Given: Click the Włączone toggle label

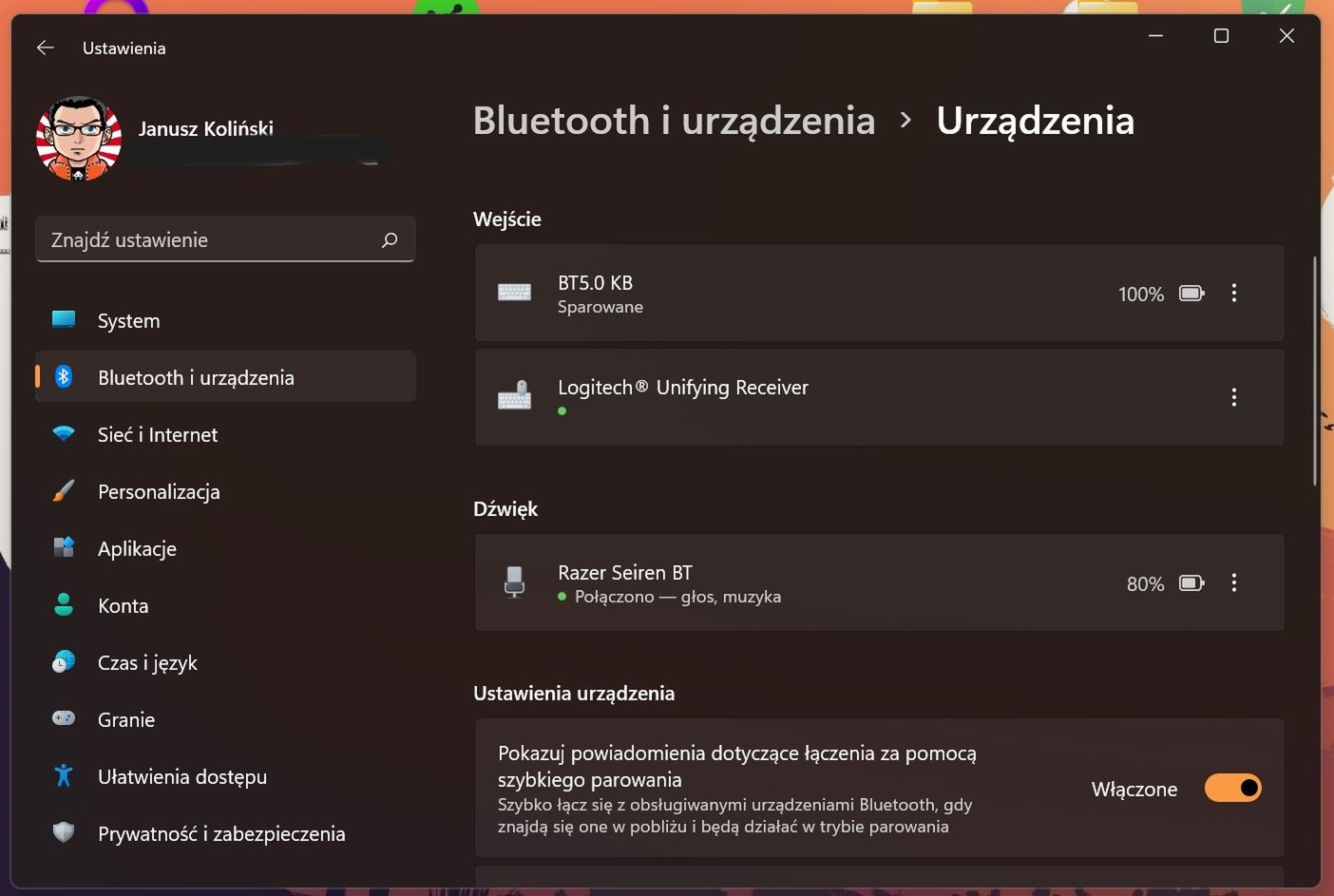Looking at the screenshot, I should coord(1134,789).
